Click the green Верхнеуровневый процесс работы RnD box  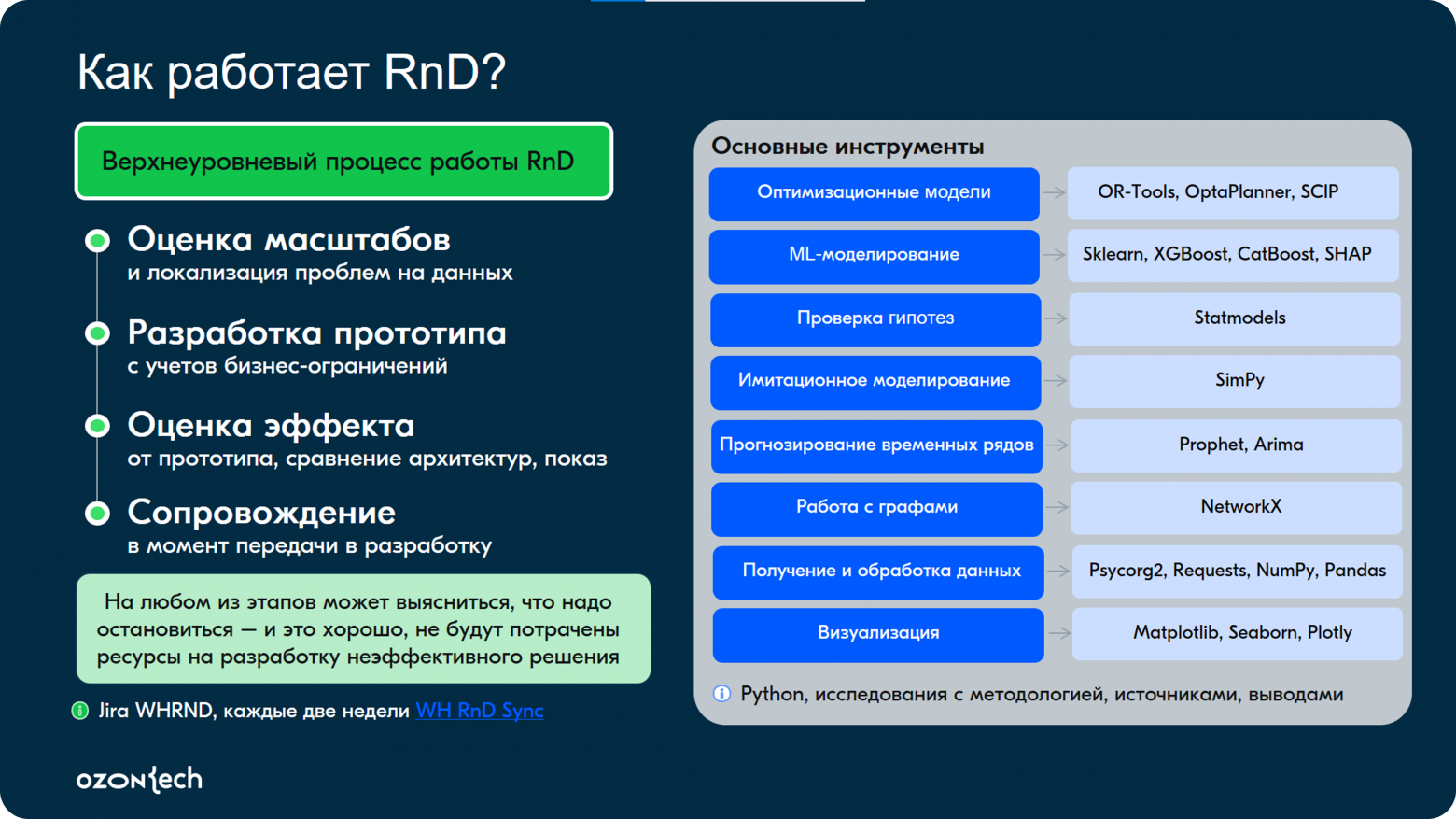pos(343,161)
